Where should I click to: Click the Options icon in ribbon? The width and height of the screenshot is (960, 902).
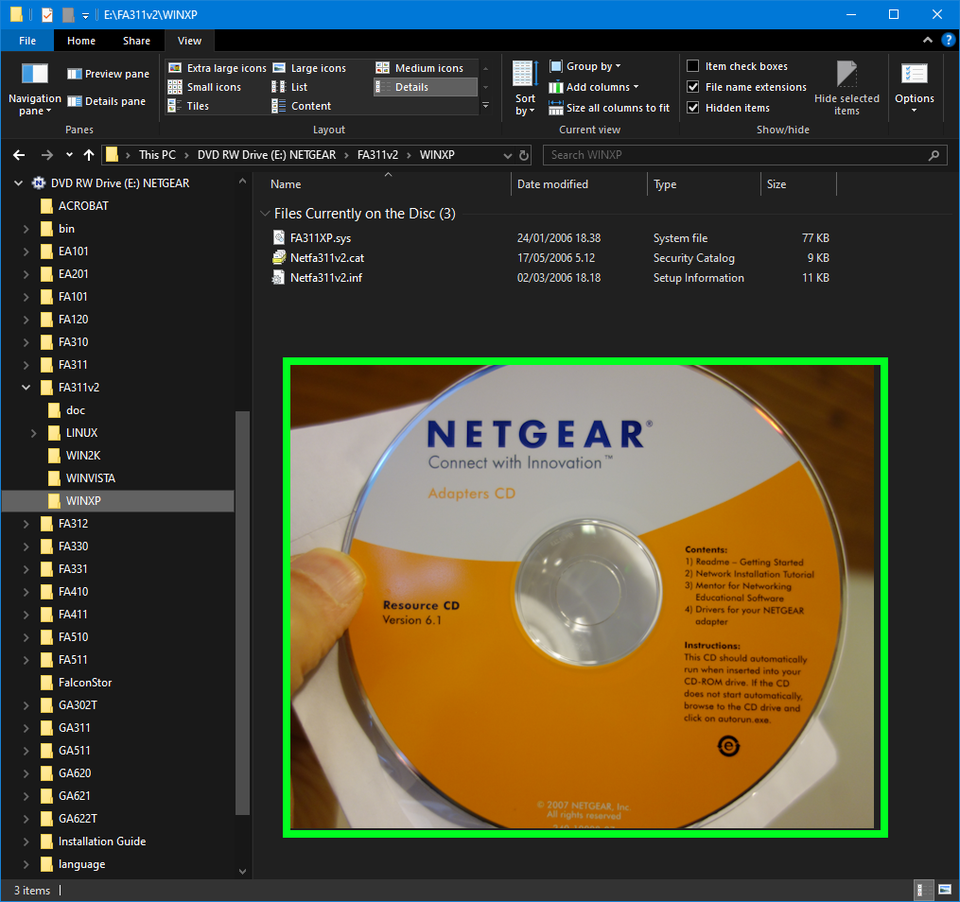(914, 75)
